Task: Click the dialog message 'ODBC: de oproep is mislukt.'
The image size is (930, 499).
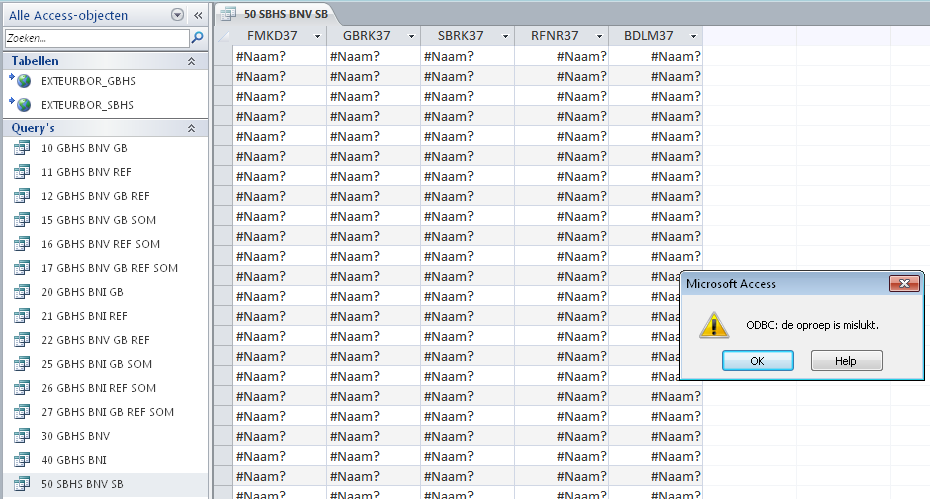Action: click(x=813, y=325)
